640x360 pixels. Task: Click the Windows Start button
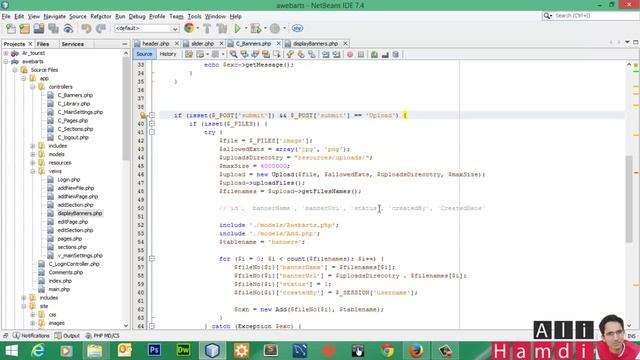click(11, 351)
